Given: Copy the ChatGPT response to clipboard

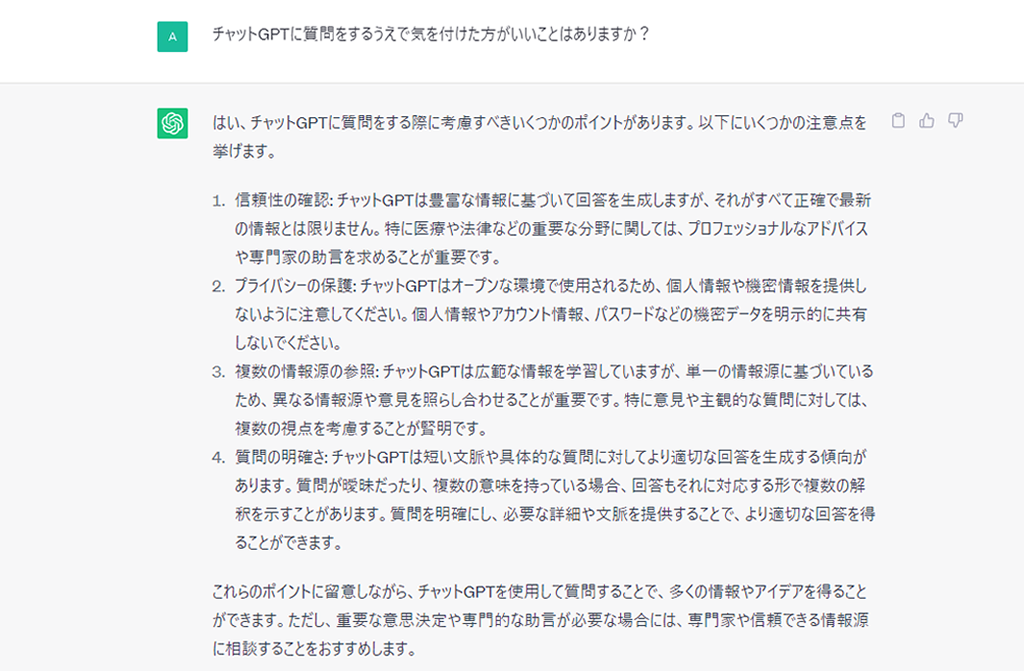Looking at the screenshot, I should tap(898, 121).
